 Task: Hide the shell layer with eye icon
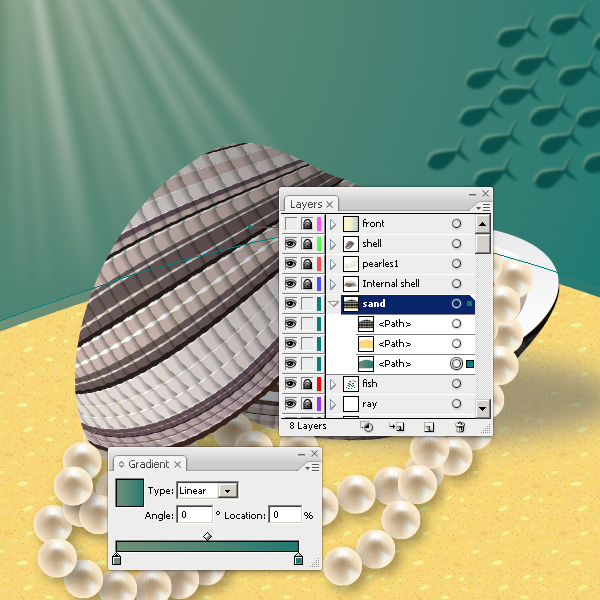pyautogui.click(x=291, y=244)
